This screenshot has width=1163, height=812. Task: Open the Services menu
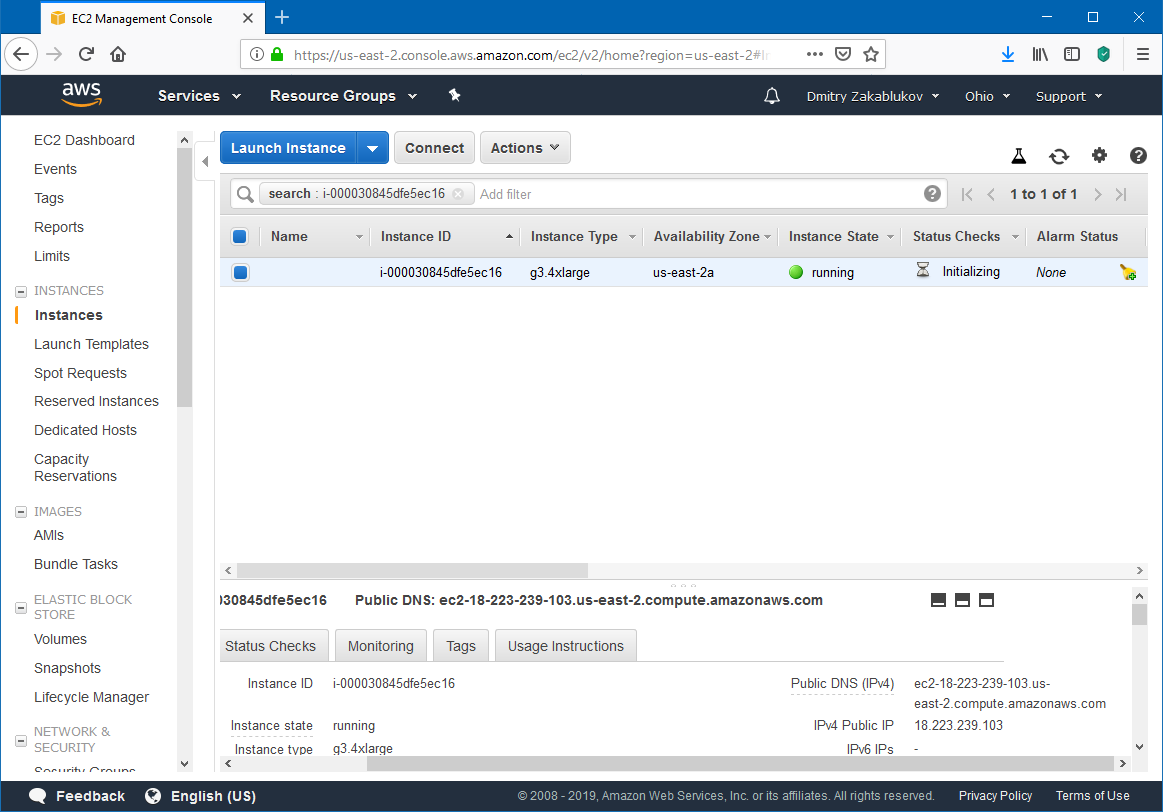click(200, 96)
